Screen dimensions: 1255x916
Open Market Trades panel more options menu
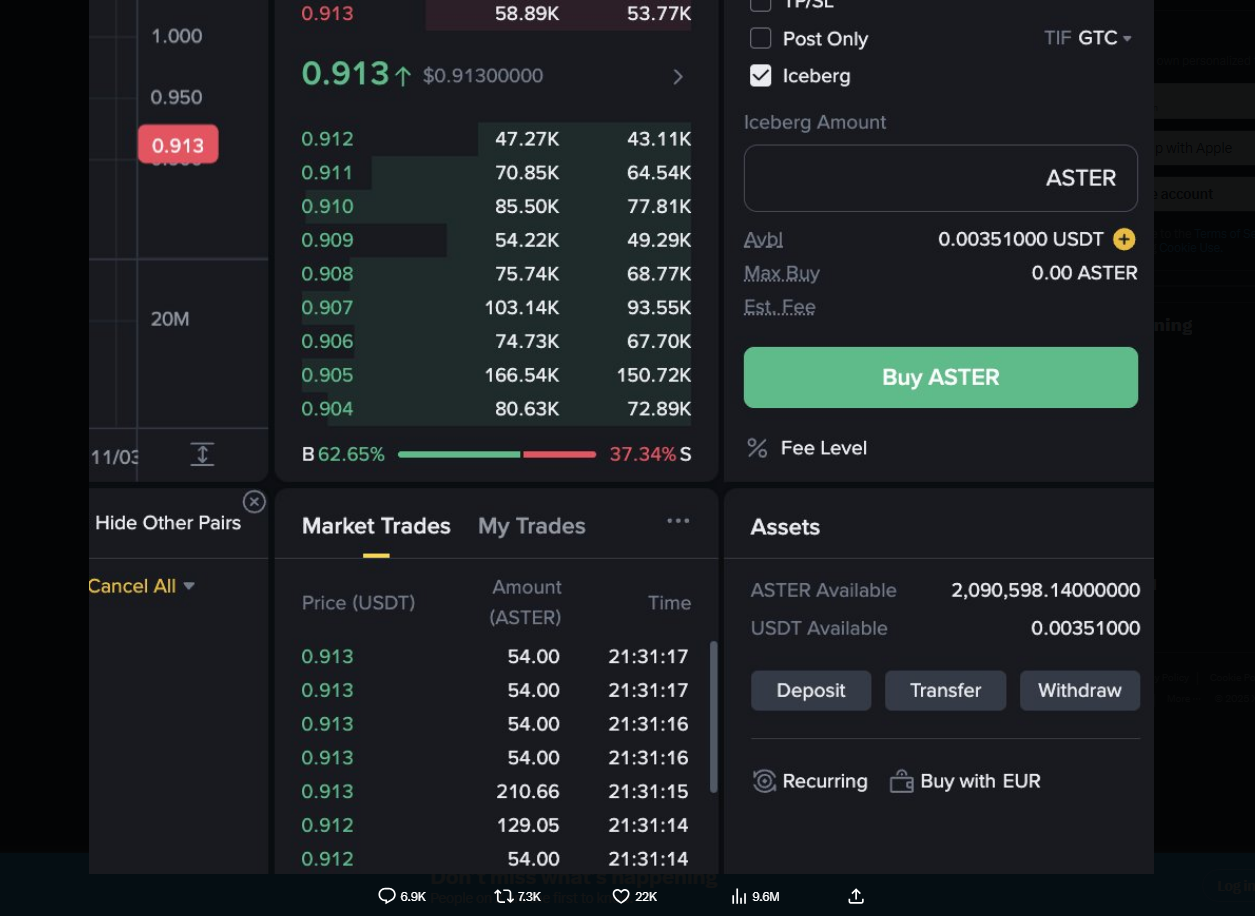[x=678, y=520]
